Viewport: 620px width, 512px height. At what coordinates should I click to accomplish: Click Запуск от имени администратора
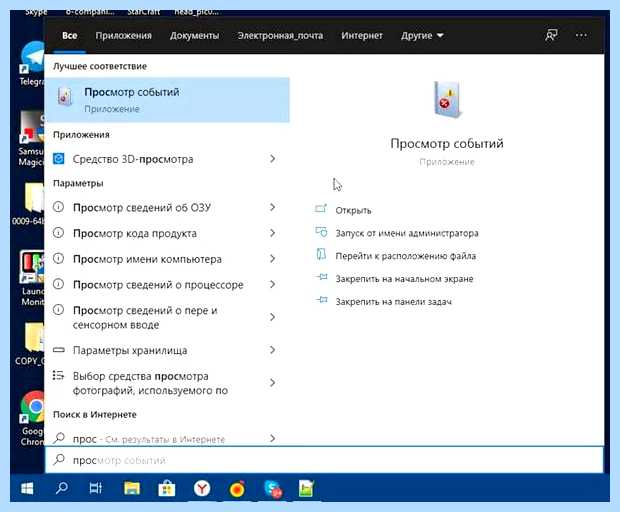(407, 233)
